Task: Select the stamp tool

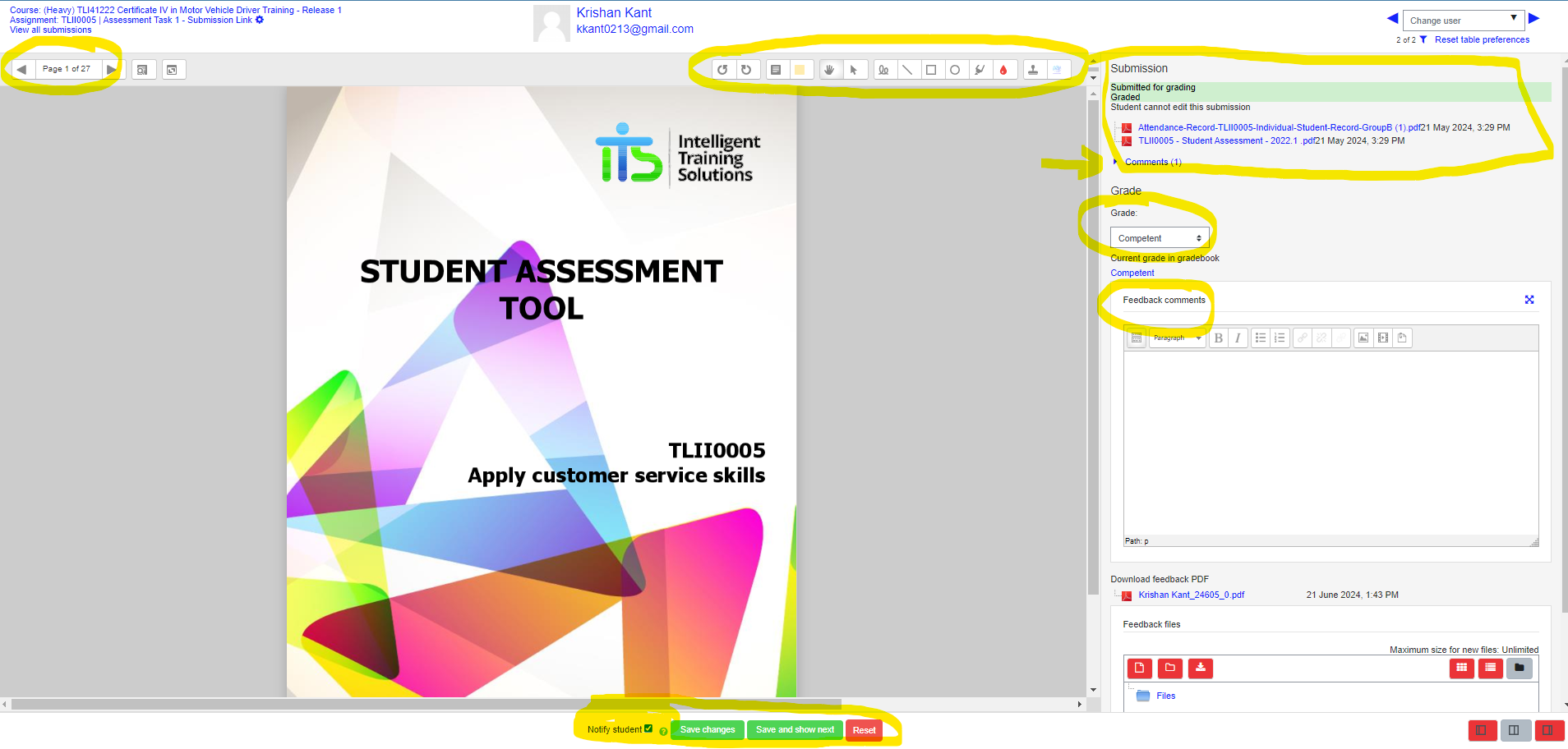Action: (1033, 70)
